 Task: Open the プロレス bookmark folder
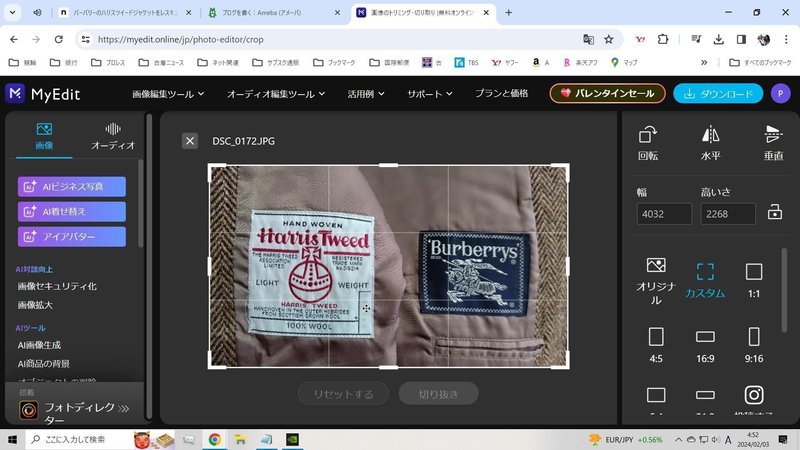[108, 62]
